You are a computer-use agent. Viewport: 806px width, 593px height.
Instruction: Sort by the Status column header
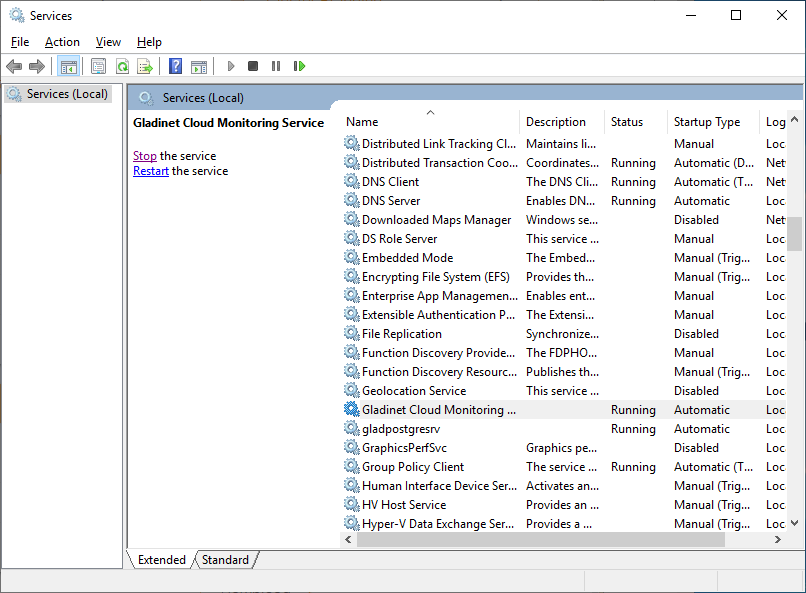(635, 122)
